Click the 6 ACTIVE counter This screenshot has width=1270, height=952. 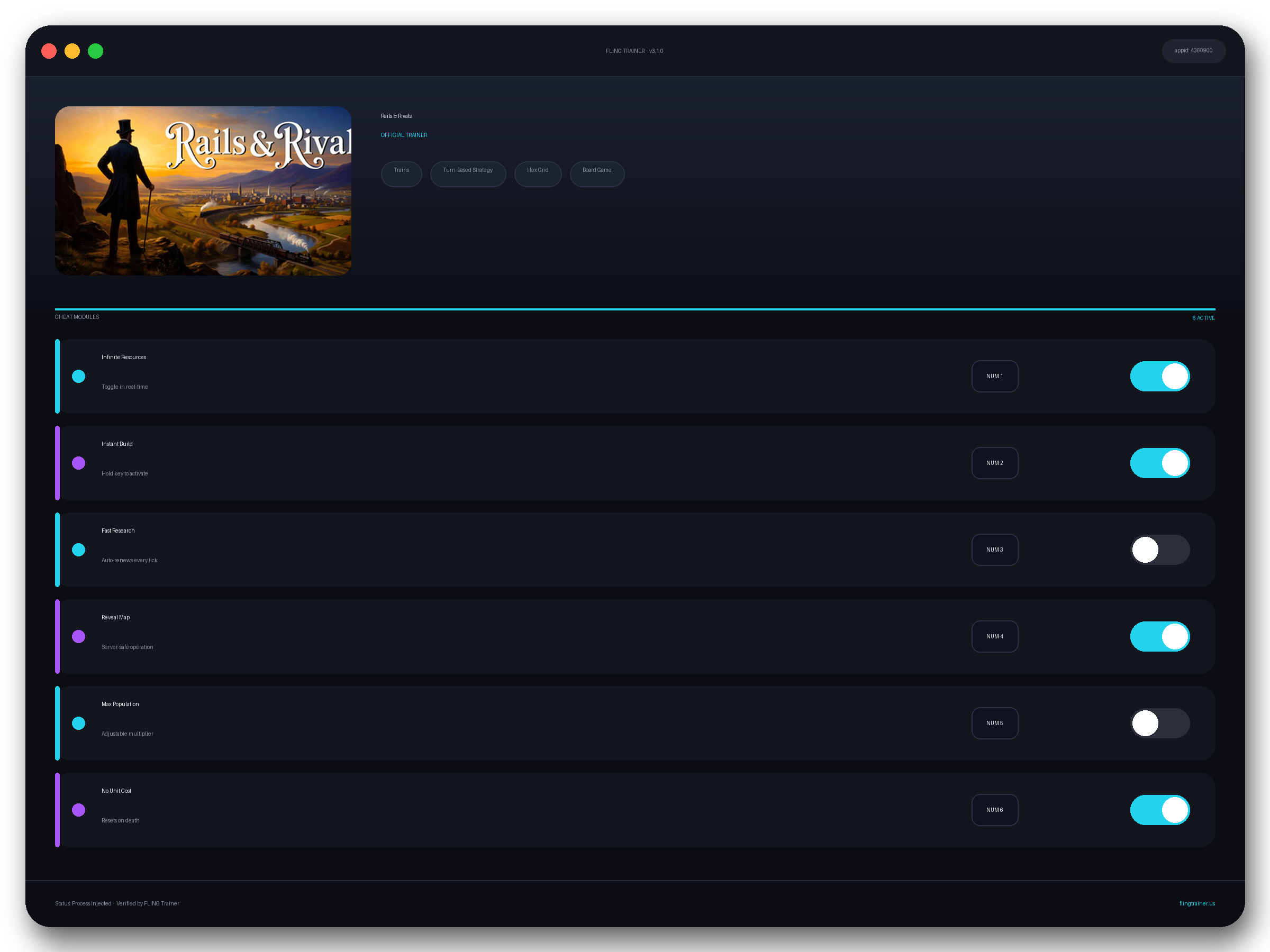1203,318
